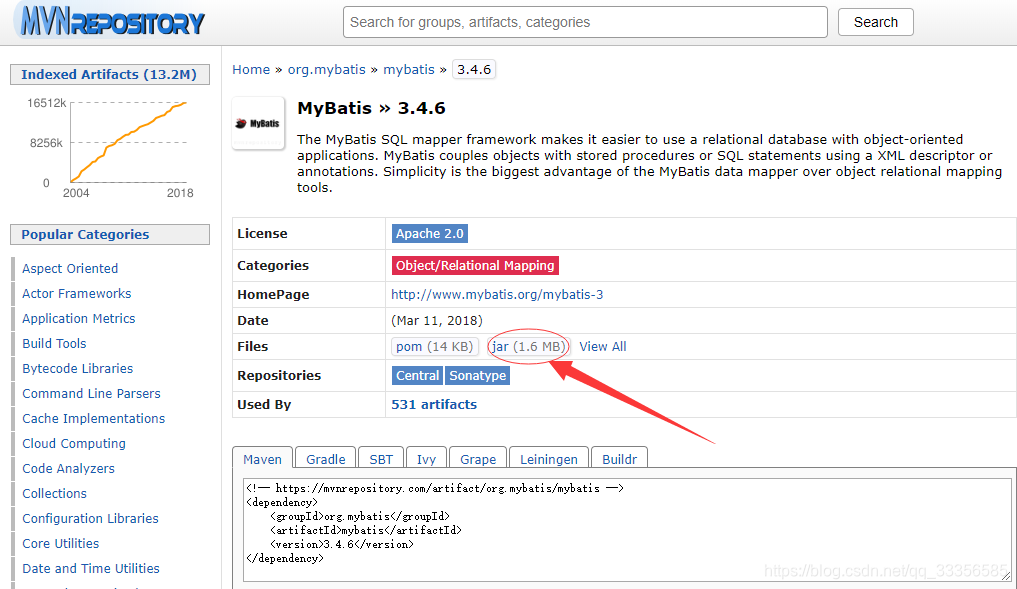Click the Date row label

[252, 320]
